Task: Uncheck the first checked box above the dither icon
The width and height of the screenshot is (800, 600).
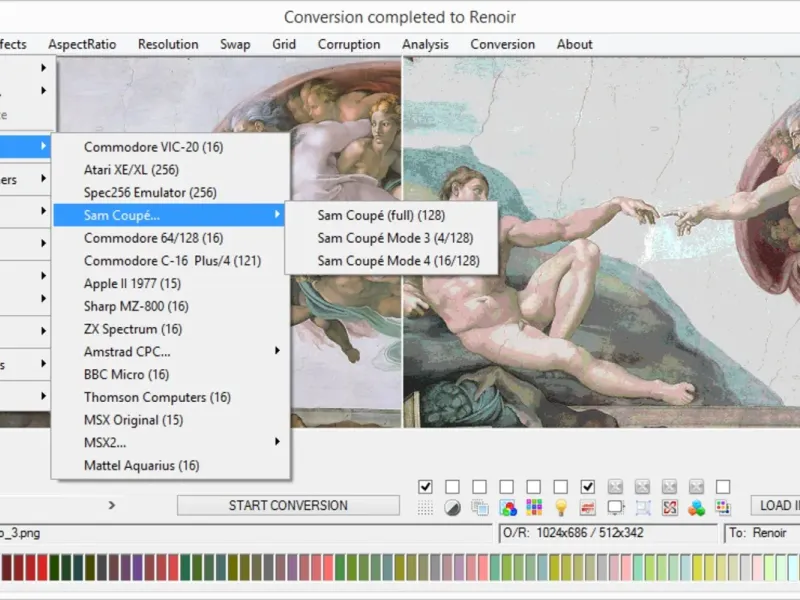Action: pos(425,487)
